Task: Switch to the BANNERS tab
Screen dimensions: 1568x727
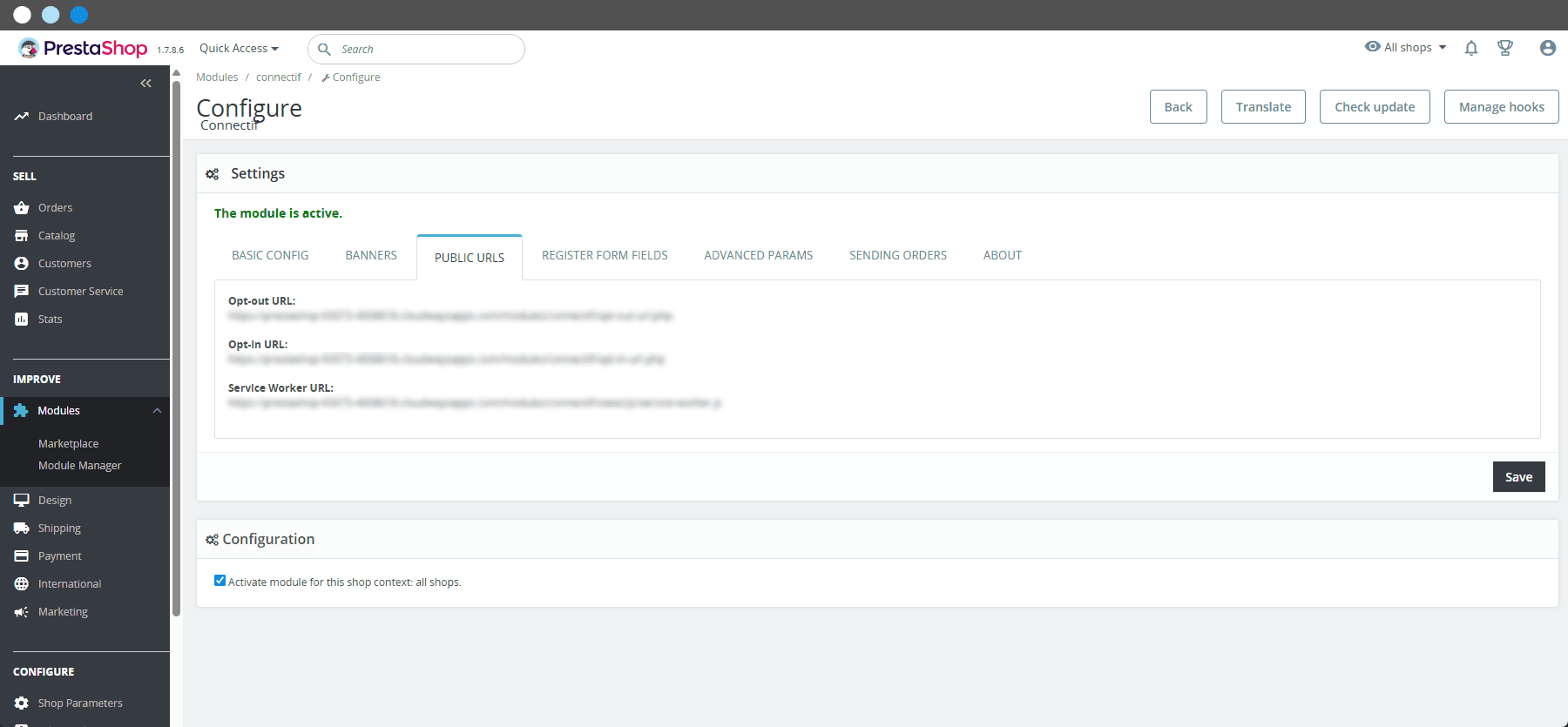Action: tap(371, 255)
